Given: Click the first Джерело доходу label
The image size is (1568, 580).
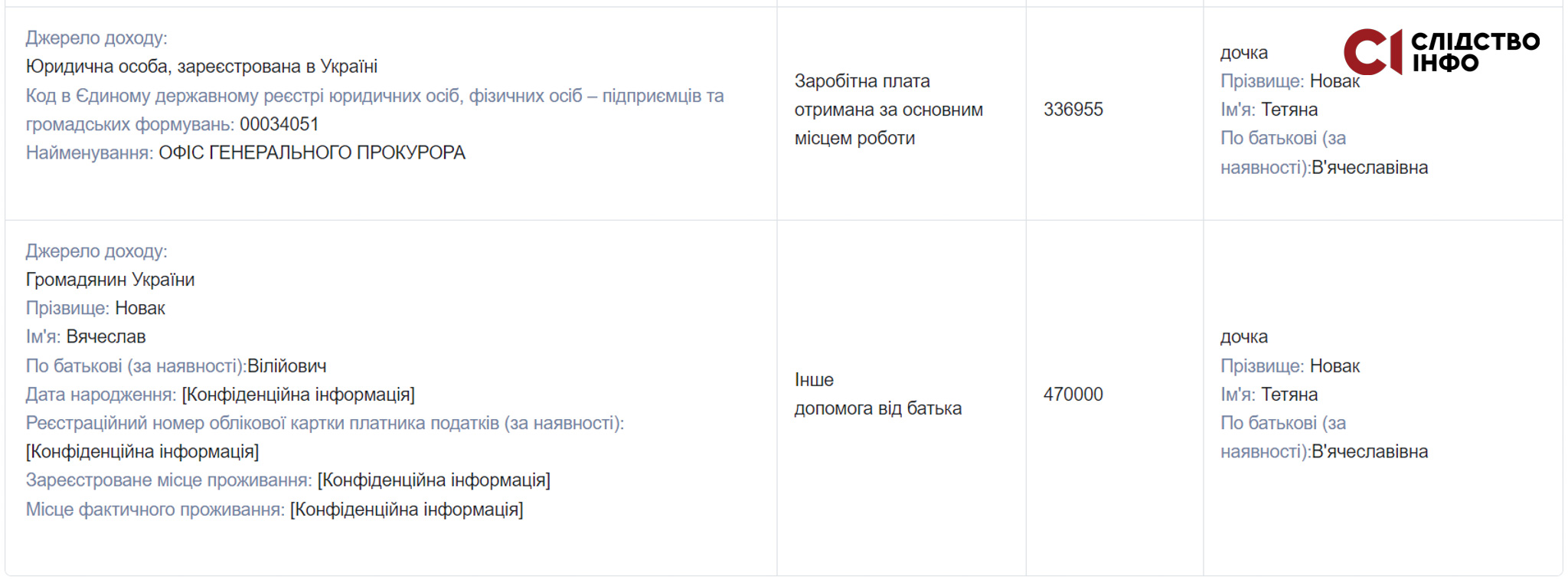Looking at the screenshot, I should point(96,38).
